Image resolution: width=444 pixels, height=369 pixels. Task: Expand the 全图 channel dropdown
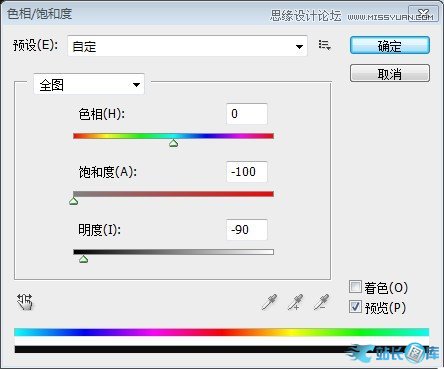[89, 85]
